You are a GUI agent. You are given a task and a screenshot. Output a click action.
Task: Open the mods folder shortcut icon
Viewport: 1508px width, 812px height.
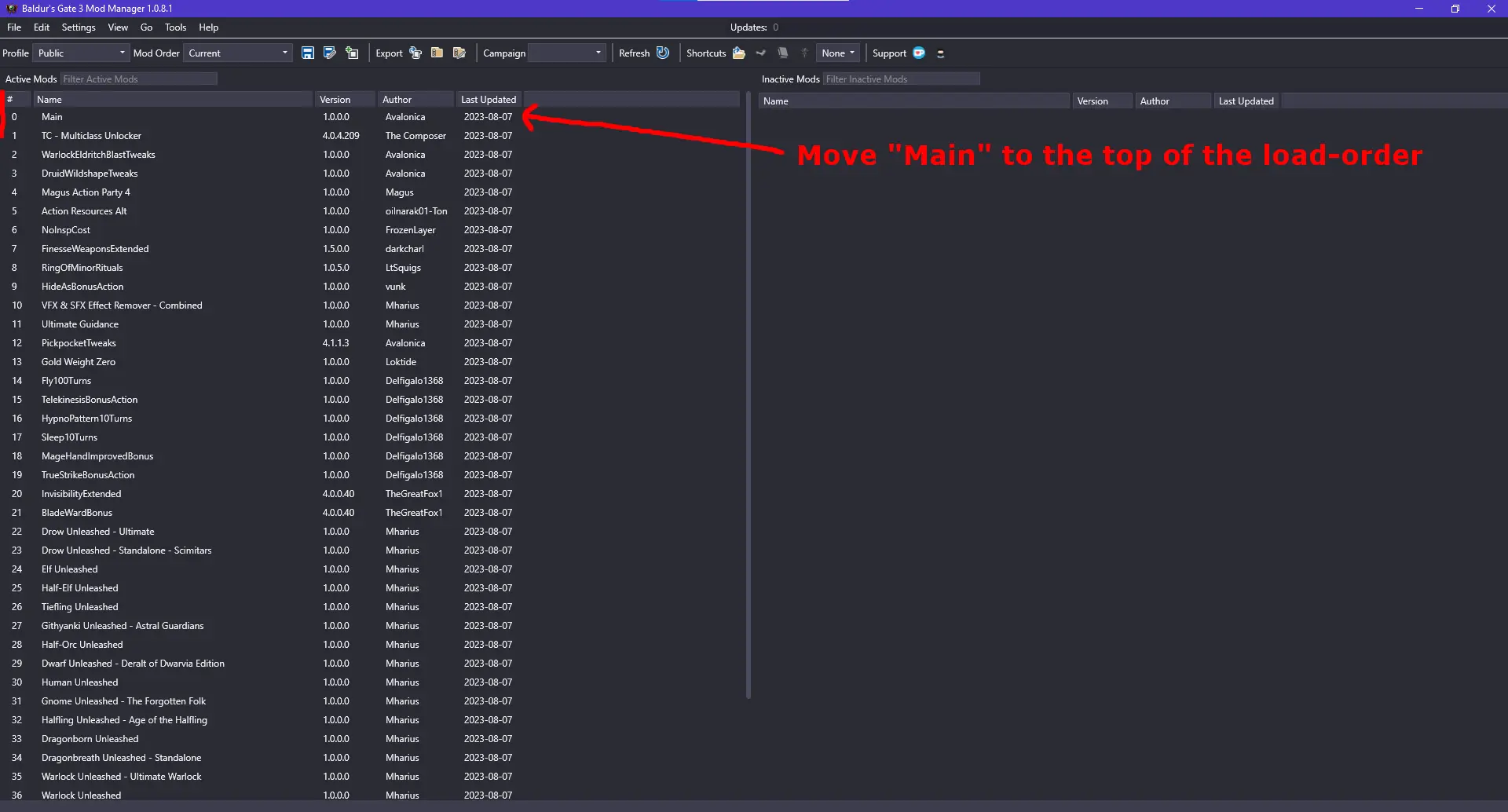[x=738, y=53]
